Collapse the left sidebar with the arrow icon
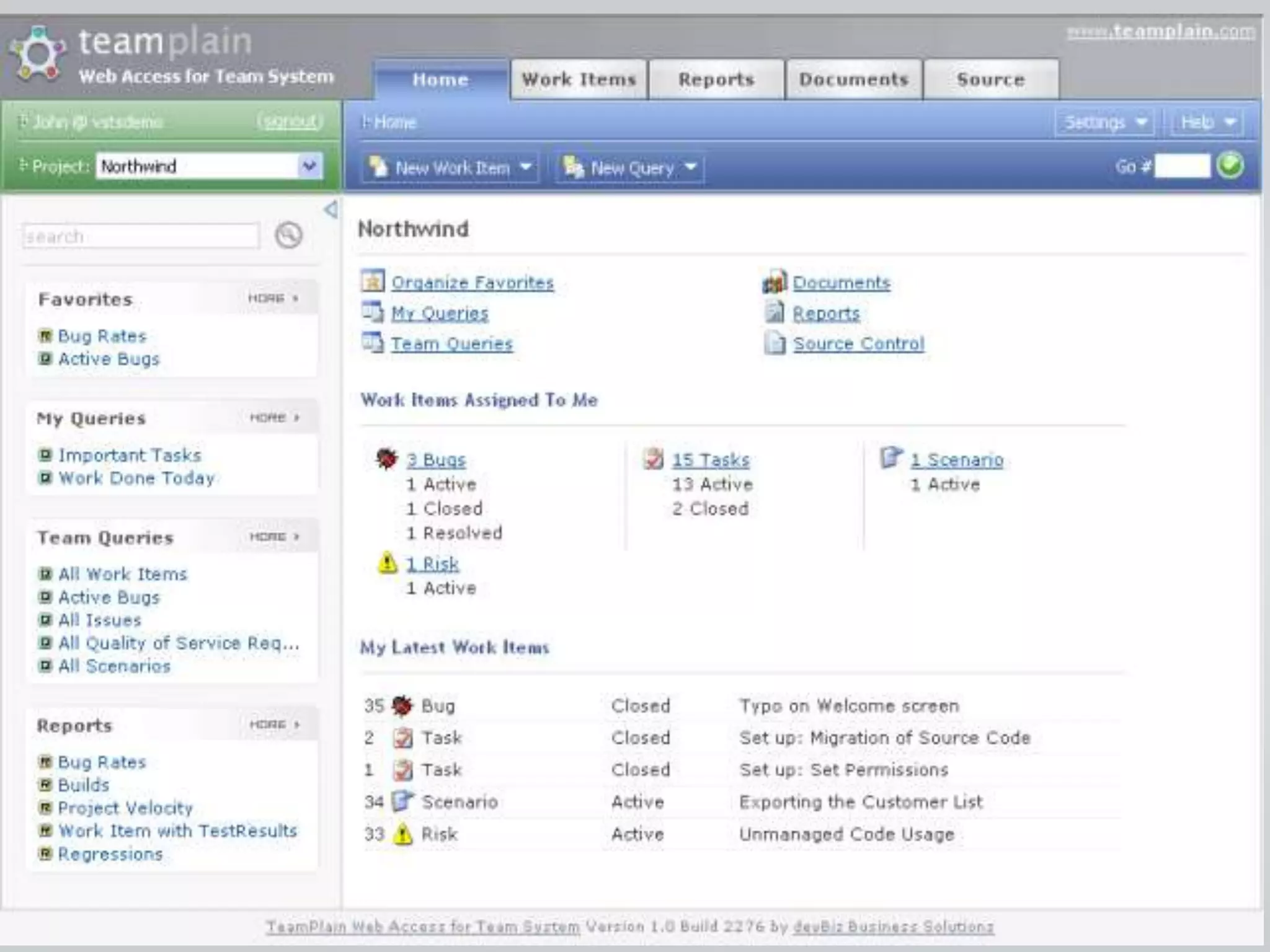Screen dimensions: 1270x952 (331, 209)
